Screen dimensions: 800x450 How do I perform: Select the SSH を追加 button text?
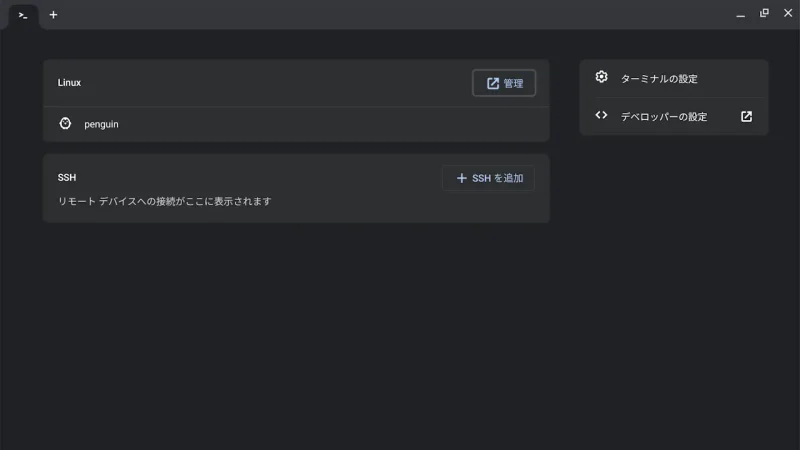497,178
